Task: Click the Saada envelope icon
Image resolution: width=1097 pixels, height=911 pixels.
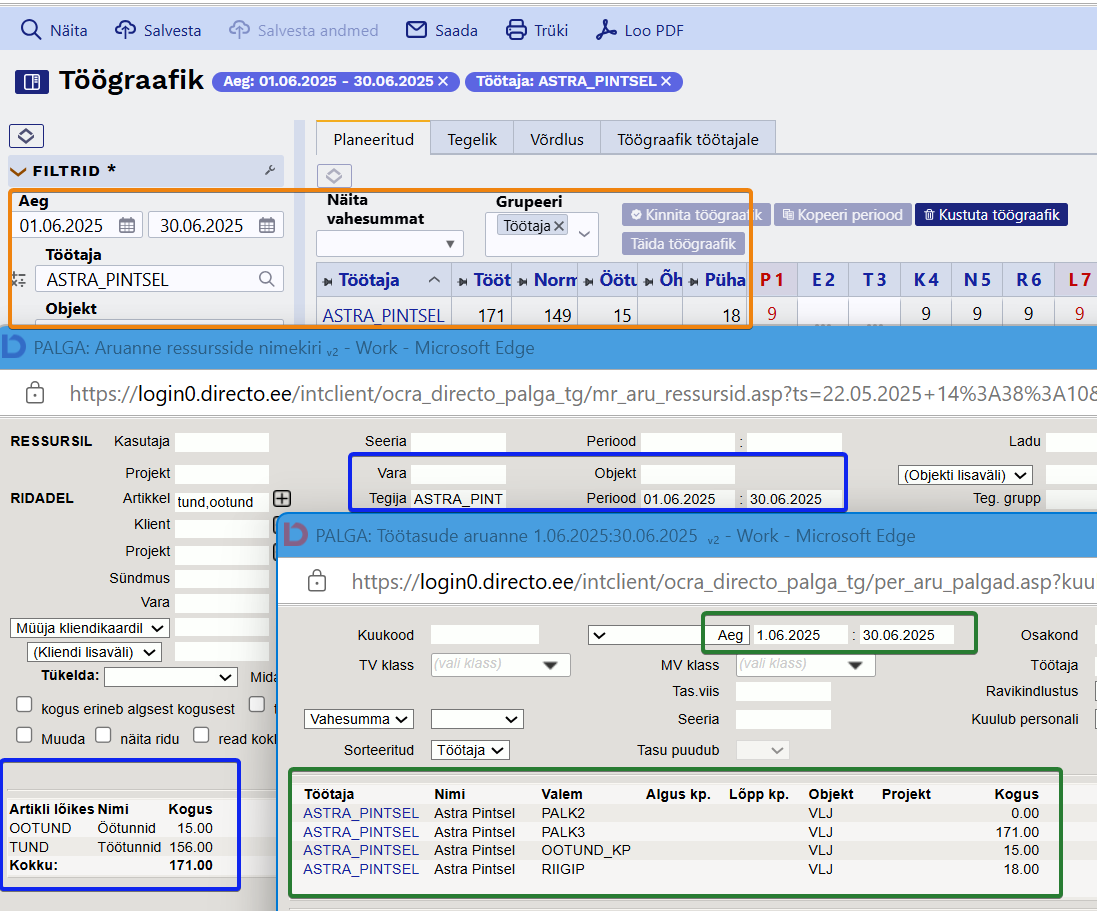Action: (416, 29)
